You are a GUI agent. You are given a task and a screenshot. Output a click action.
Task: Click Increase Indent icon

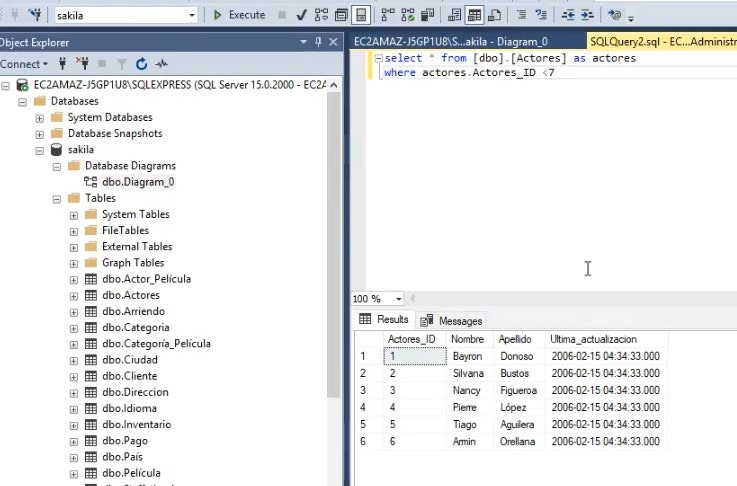point(588,15)
